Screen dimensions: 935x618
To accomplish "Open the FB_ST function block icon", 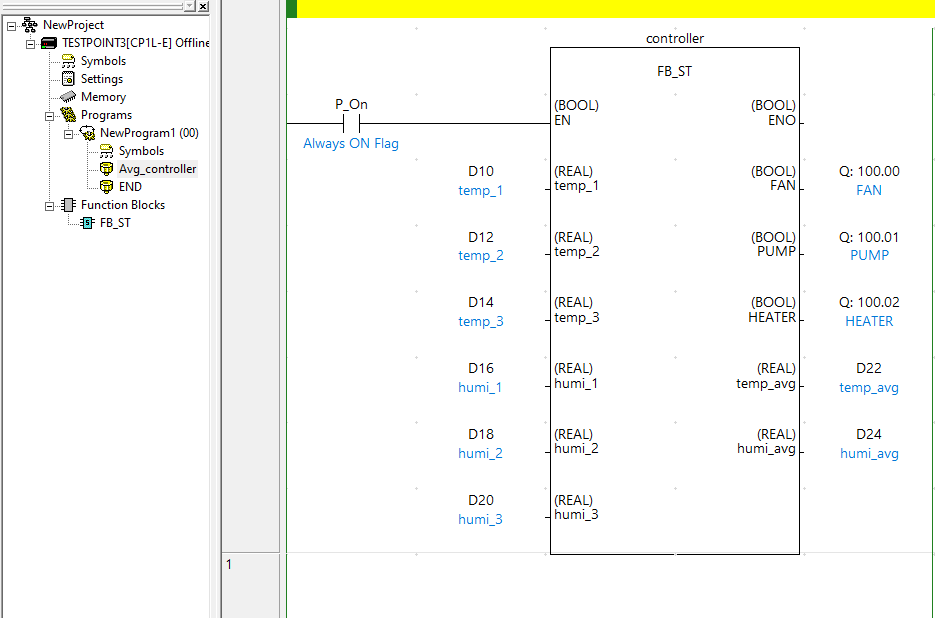I will (88, 223).
